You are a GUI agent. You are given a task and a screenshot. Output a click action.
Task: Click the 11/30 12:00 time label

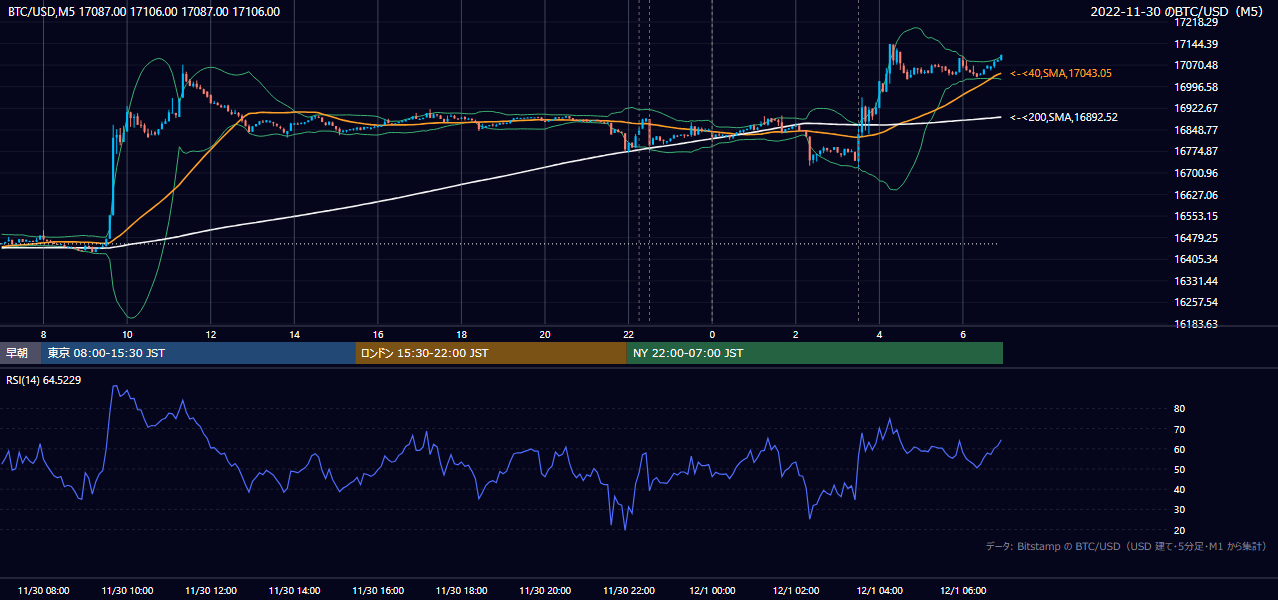(x=211, y=591)
